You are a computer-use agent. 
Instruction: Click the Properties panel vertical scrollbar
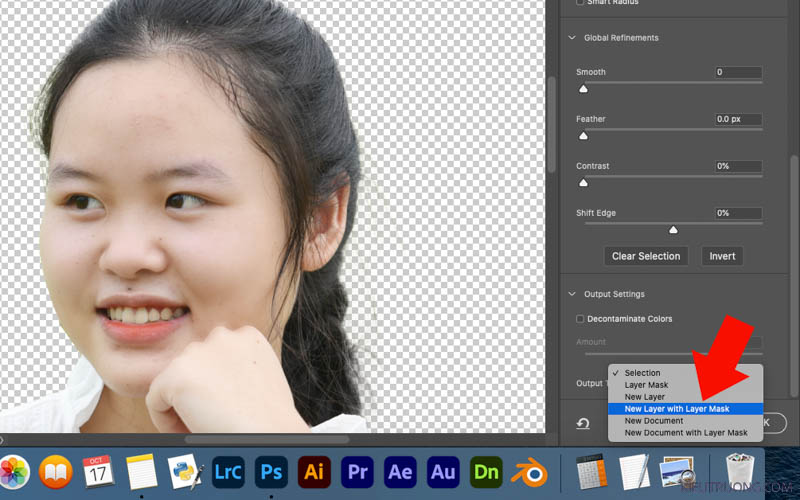(x=793, y=276)
